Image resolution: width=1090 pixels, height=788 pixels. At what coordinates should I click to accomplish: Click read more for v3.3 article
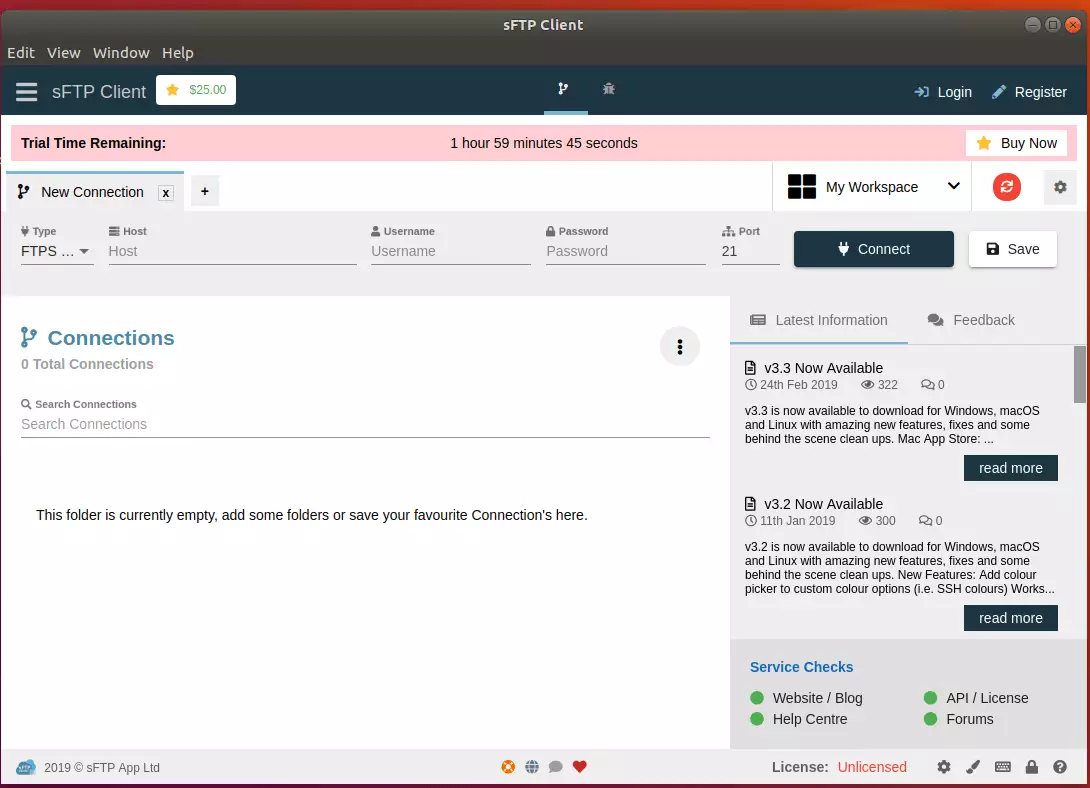(x=1011, y=468)
